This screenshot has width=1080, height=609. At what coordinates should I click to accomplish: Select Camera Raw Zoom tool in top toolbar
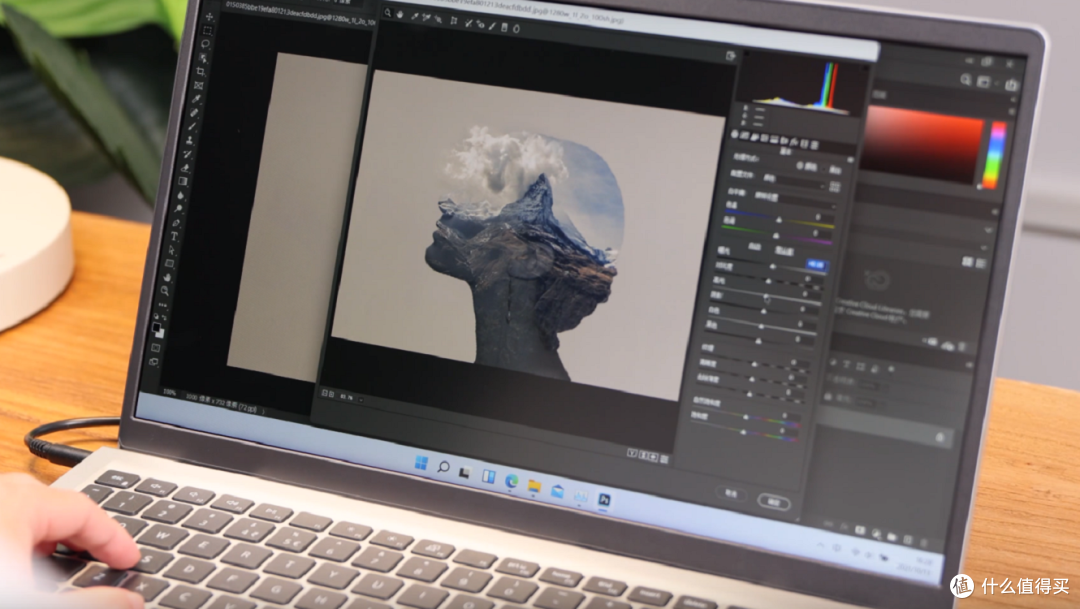388,13
